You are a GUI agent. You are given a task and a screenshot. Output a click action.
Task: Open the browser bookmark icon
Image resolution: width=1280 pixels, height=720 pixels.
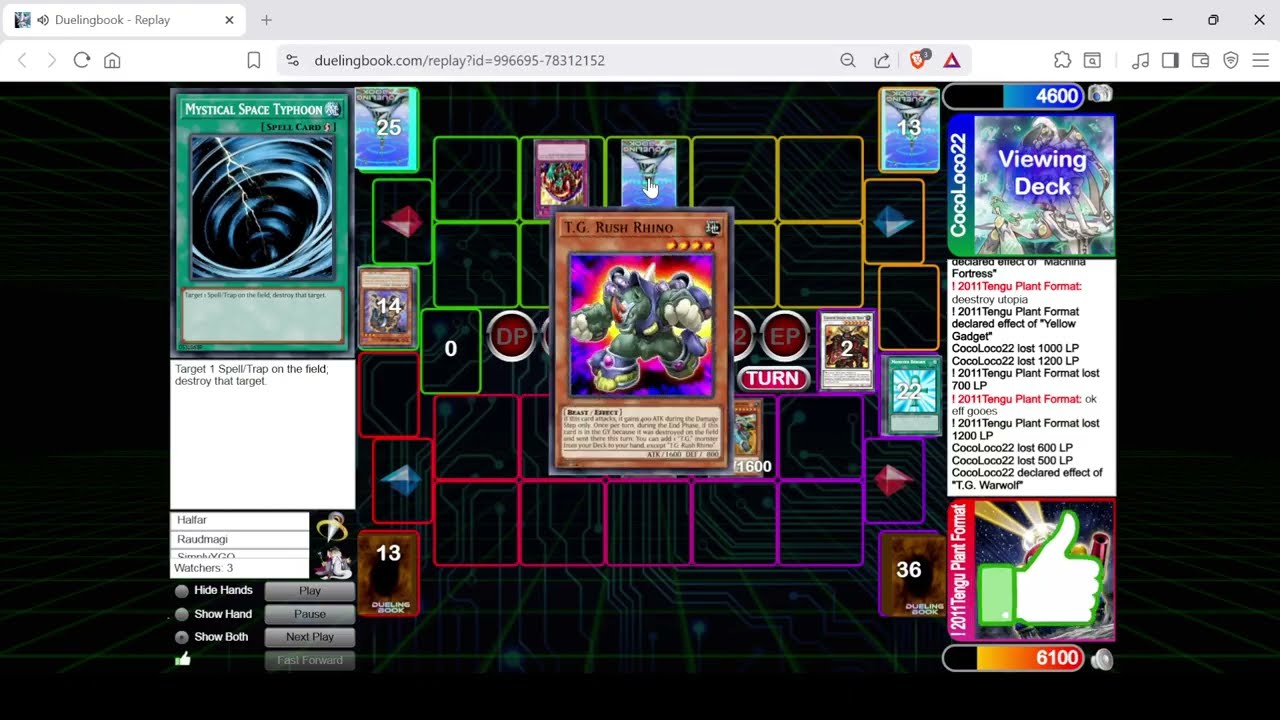tap(254, 61)
